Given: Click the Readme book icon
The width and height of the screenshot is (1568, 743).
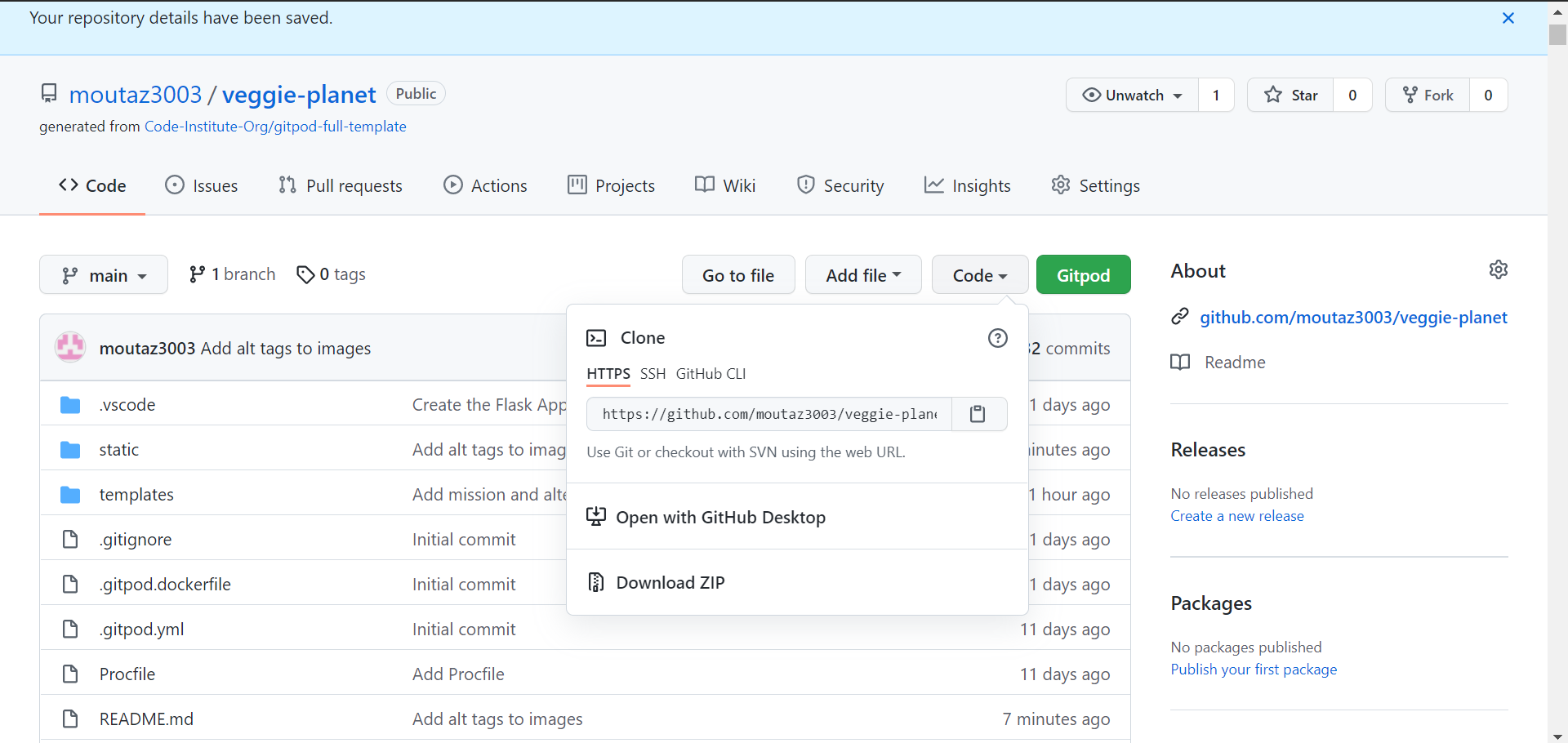Looking at the screenshot, I should coord(1180,363).
